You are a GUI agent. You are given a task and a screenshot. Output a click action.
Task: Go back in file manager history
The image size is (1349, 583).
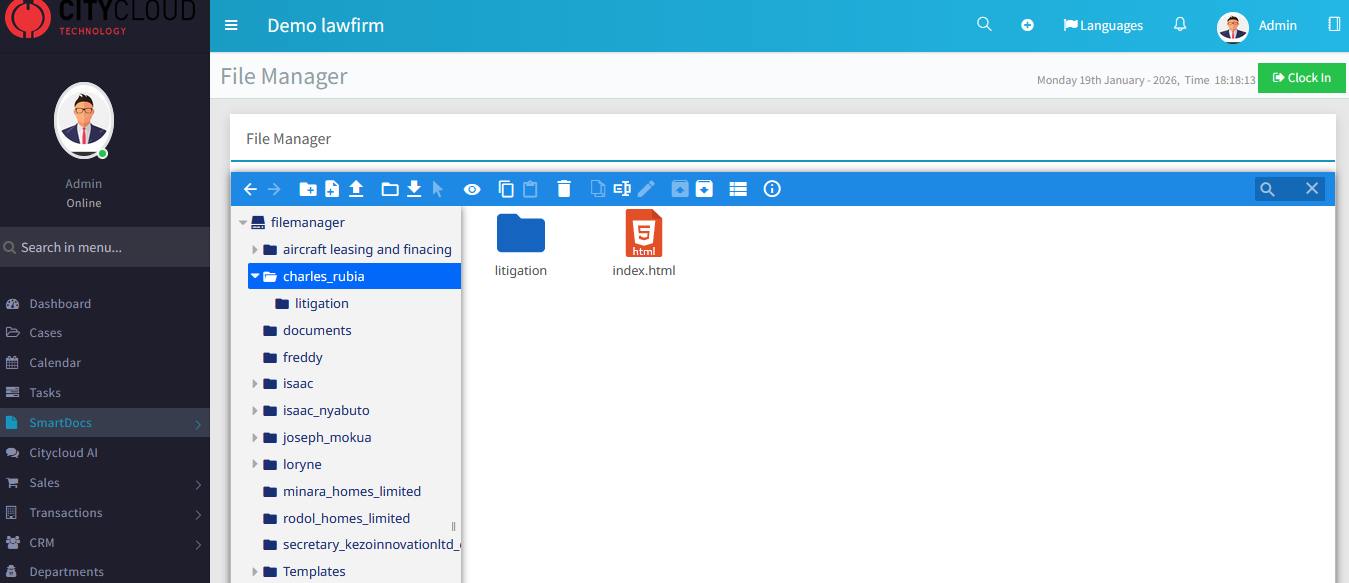coord(250,189)
